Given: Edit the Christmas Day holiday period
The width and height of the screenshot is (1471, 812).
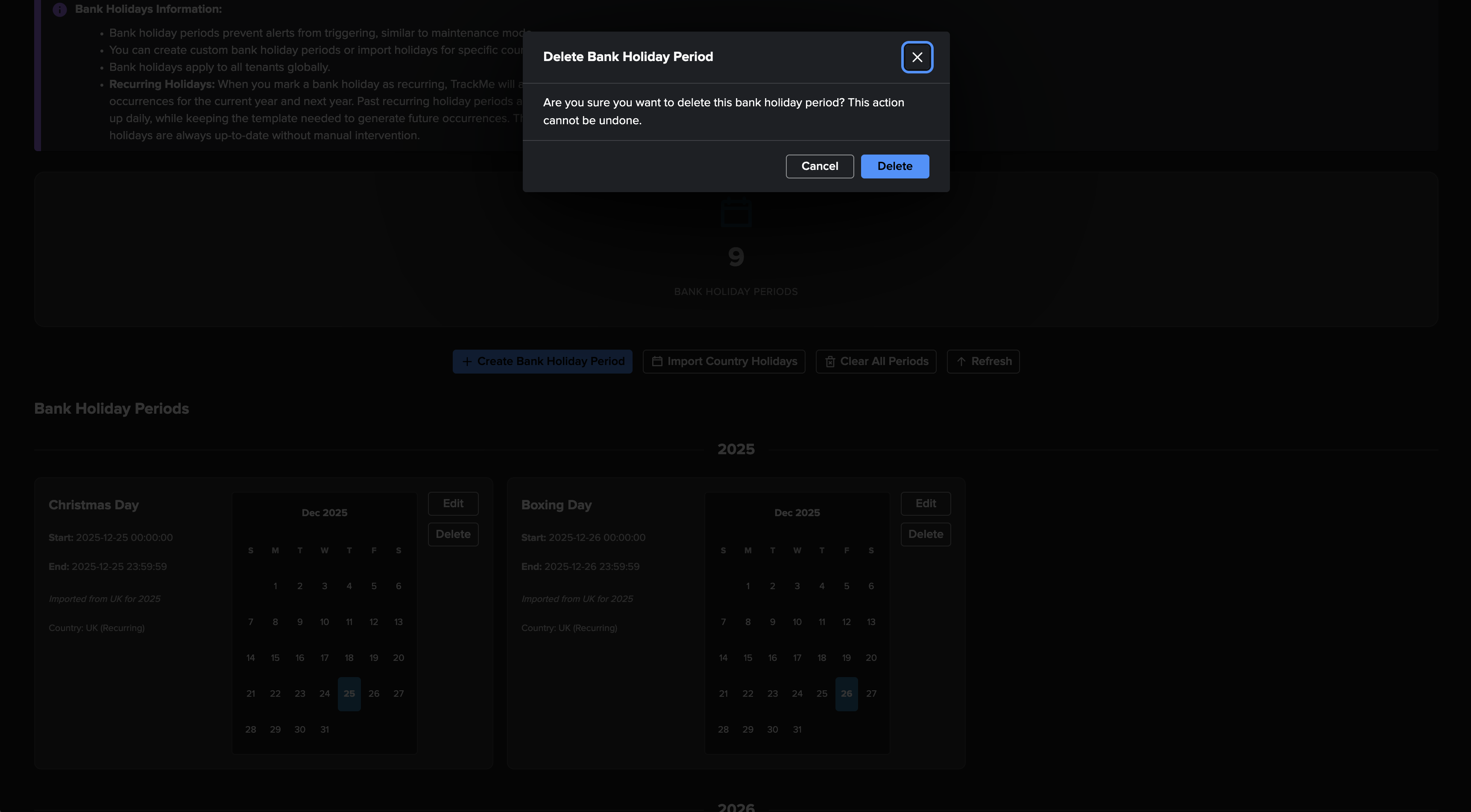Looking at the screenshot, I should click(453, 503).
